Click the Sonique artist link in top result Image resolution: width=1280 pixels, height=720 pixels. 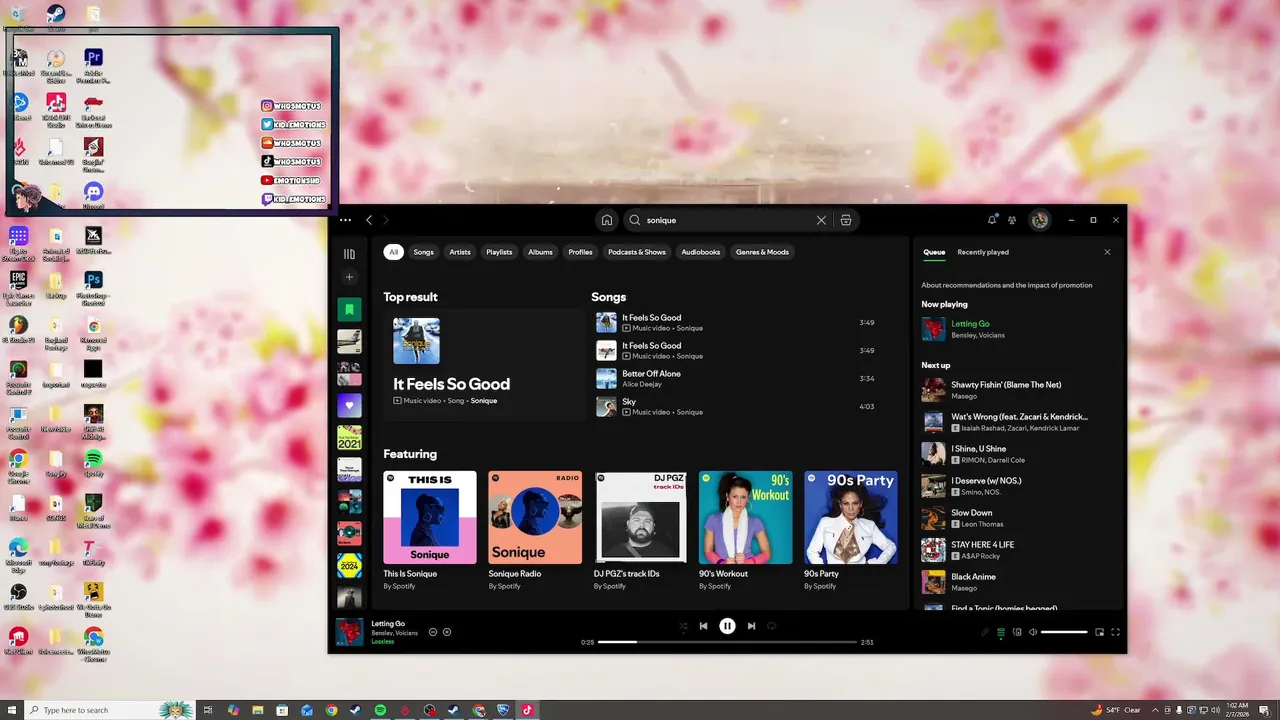484,401
